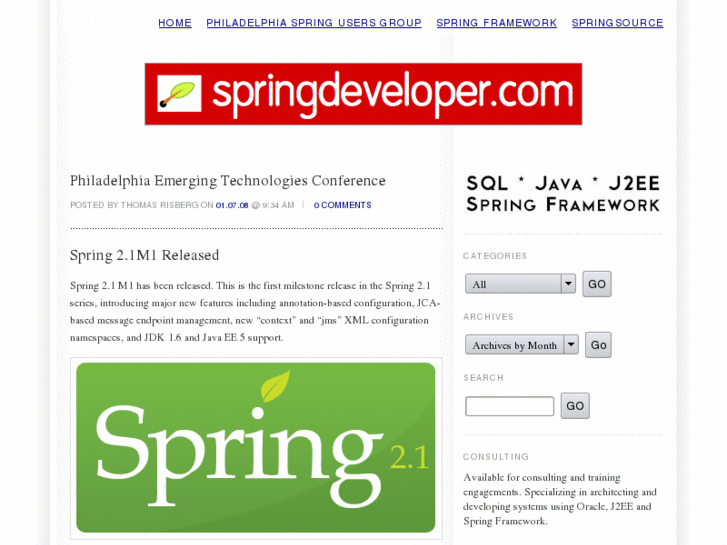Open the 01.07.08 post date link

click(x=232, y=205)
